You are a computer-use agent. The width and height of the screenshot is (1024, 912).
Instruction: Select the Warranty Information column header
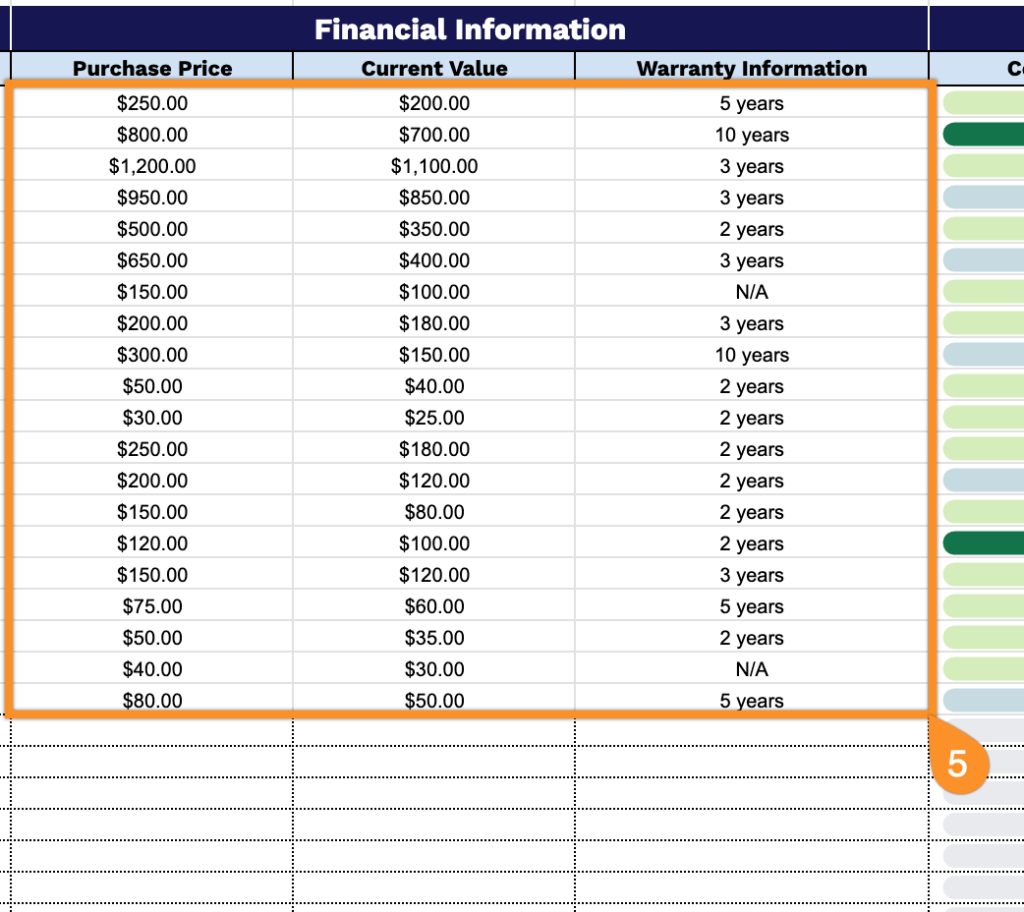(752, 68)
